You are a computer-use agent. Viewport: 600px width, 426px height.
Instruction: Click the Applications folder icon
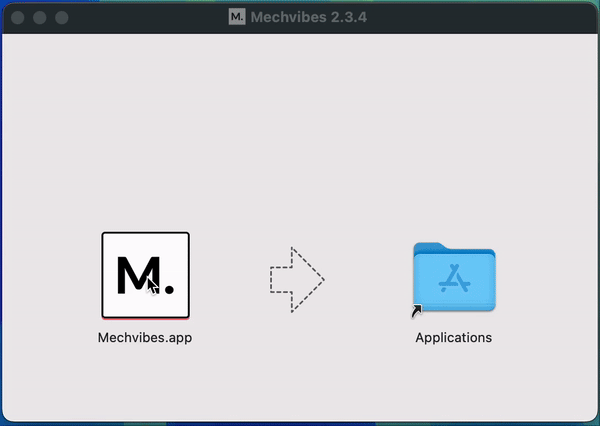453,278
